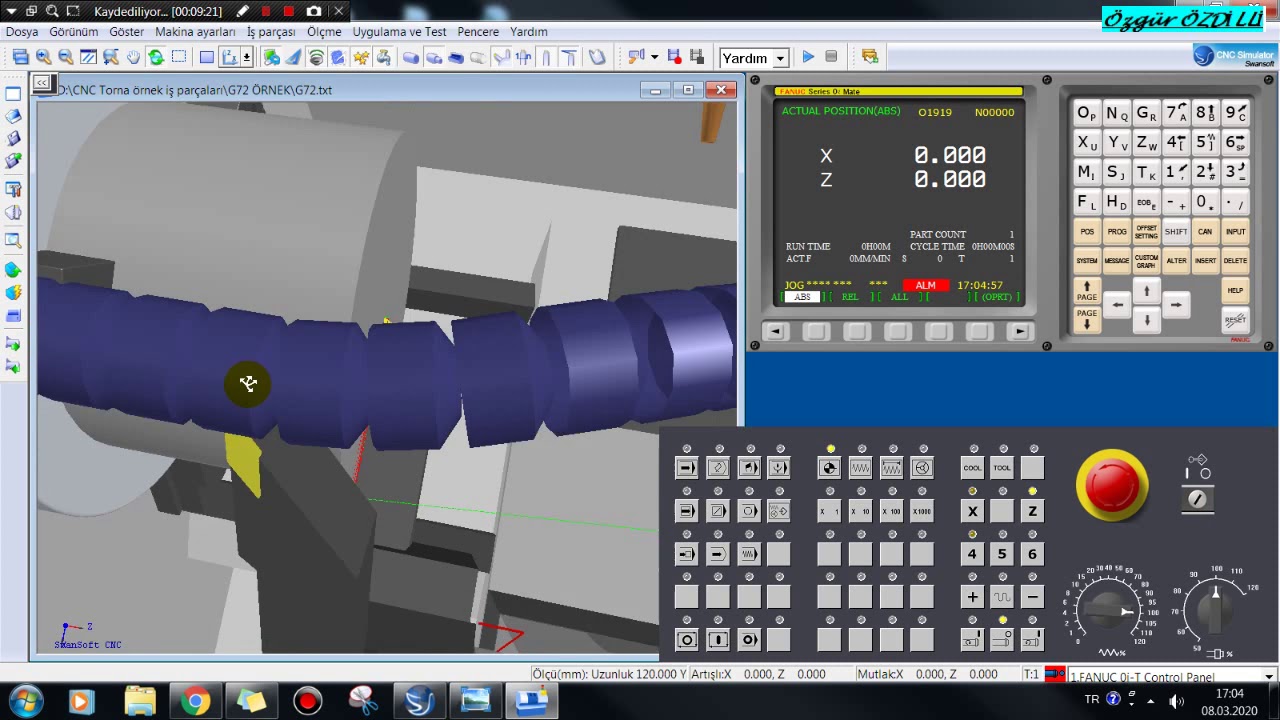Click the blue play run button in toolbar
The height and width of the screenshot is (720, 1280).
coord(808,57)
